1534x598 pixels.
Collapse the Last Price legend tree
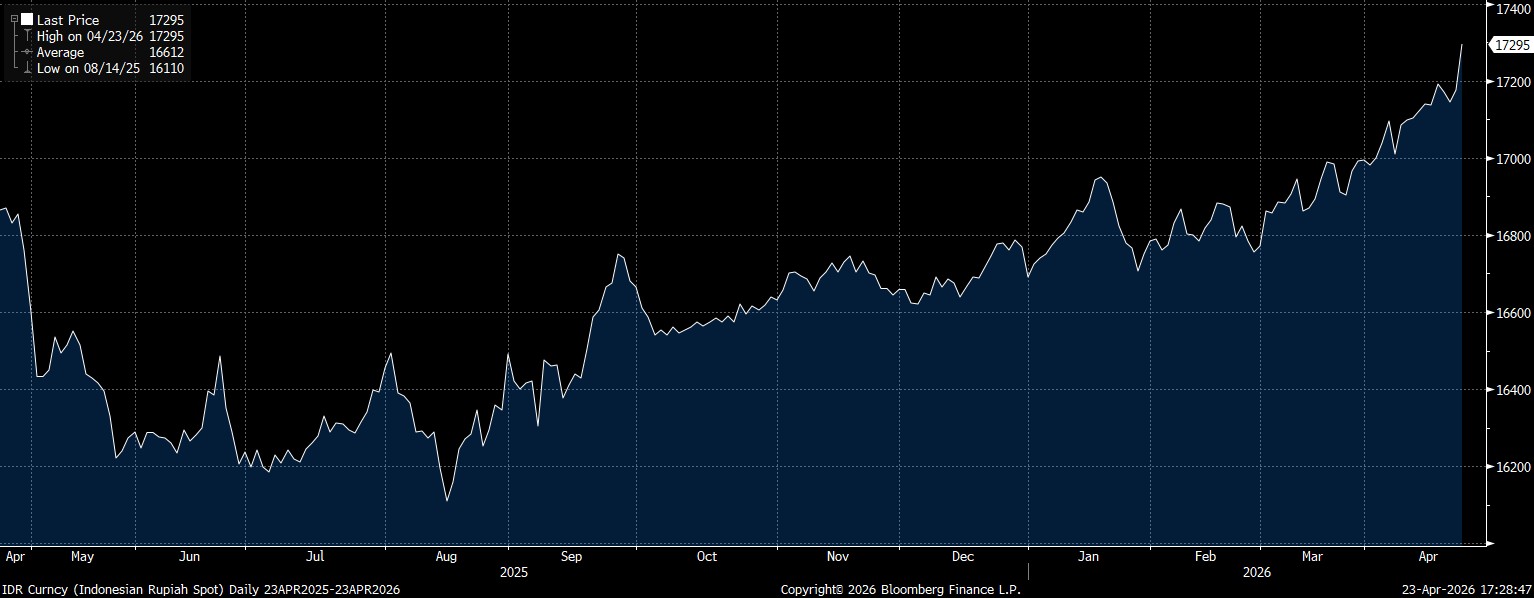[x=14, y=20]
